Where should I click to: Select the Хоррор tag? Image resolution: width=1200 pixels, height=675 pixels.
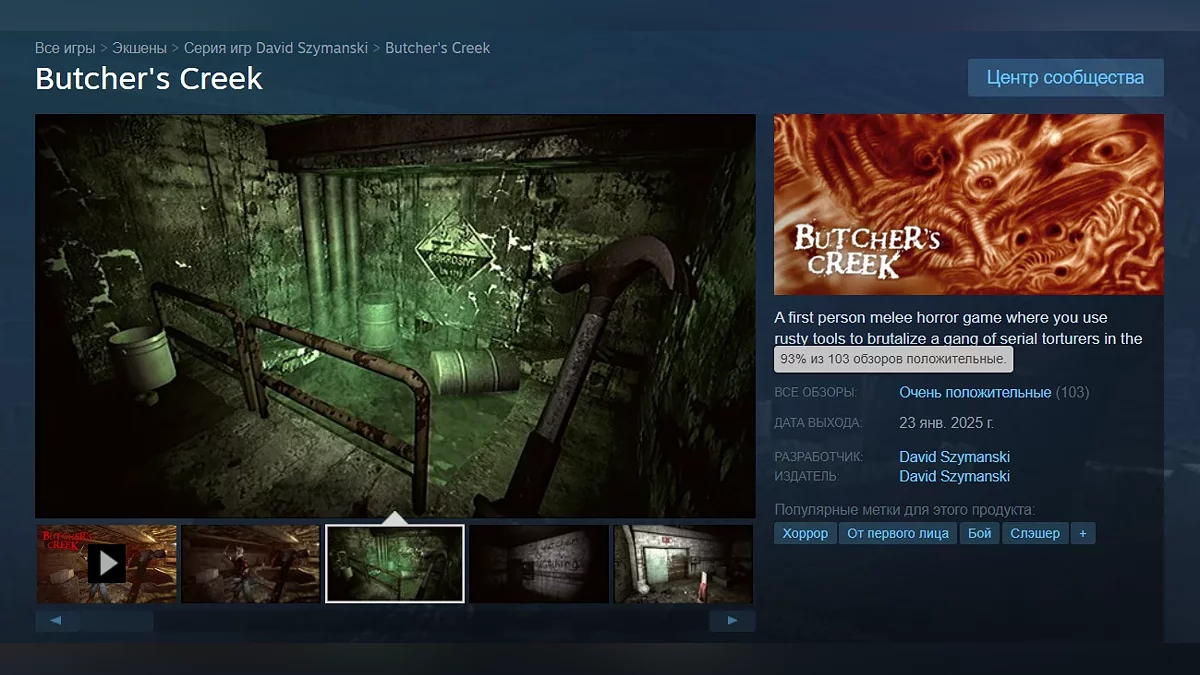point(805,533)
